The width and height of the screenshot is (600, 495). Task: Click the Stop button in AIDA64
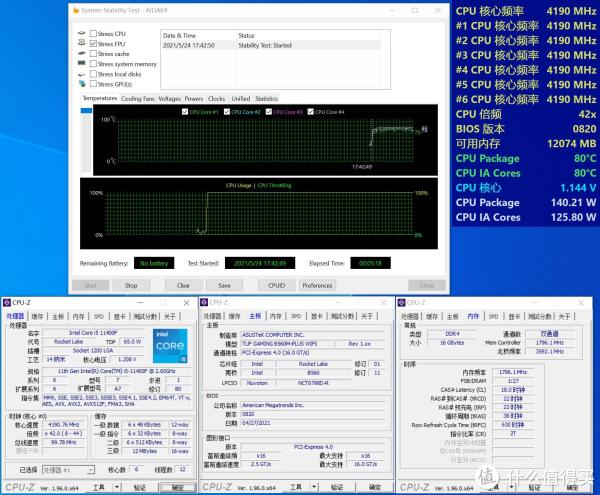click(131, 285)
